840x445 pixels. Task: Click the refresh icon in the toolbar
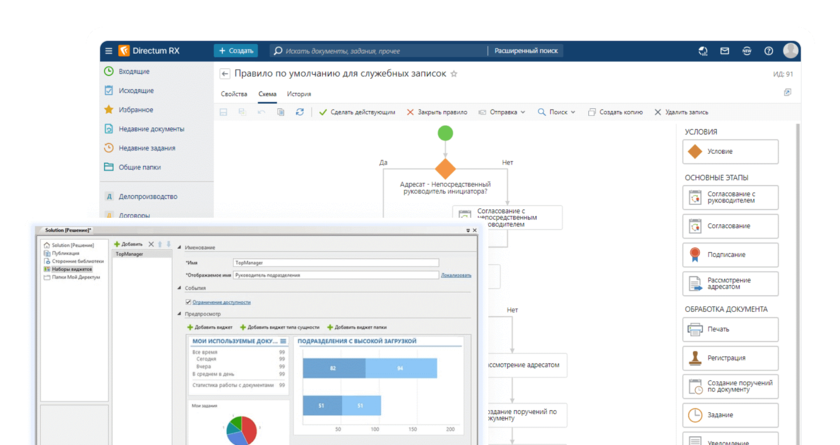pyautogui.click(x=299, y=112)
